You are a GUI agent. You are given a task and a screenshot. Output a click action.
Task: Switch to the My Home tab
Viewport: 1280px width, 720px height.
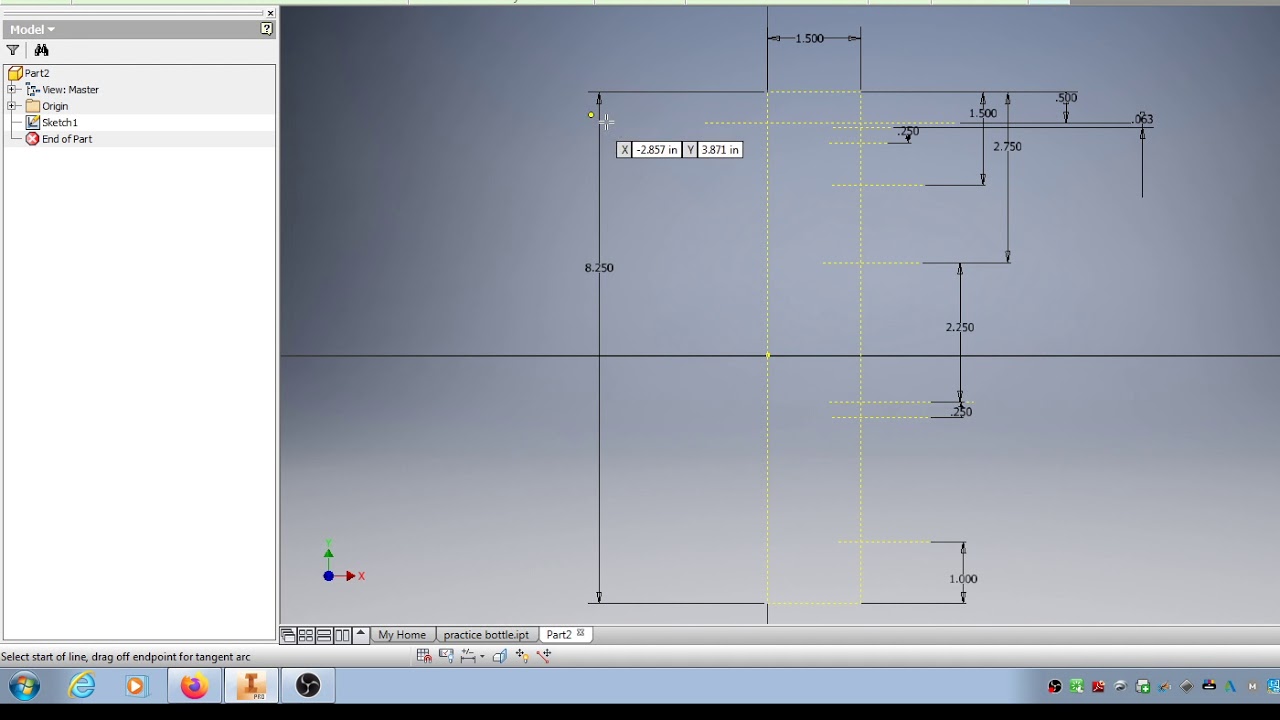pos(402,635)
